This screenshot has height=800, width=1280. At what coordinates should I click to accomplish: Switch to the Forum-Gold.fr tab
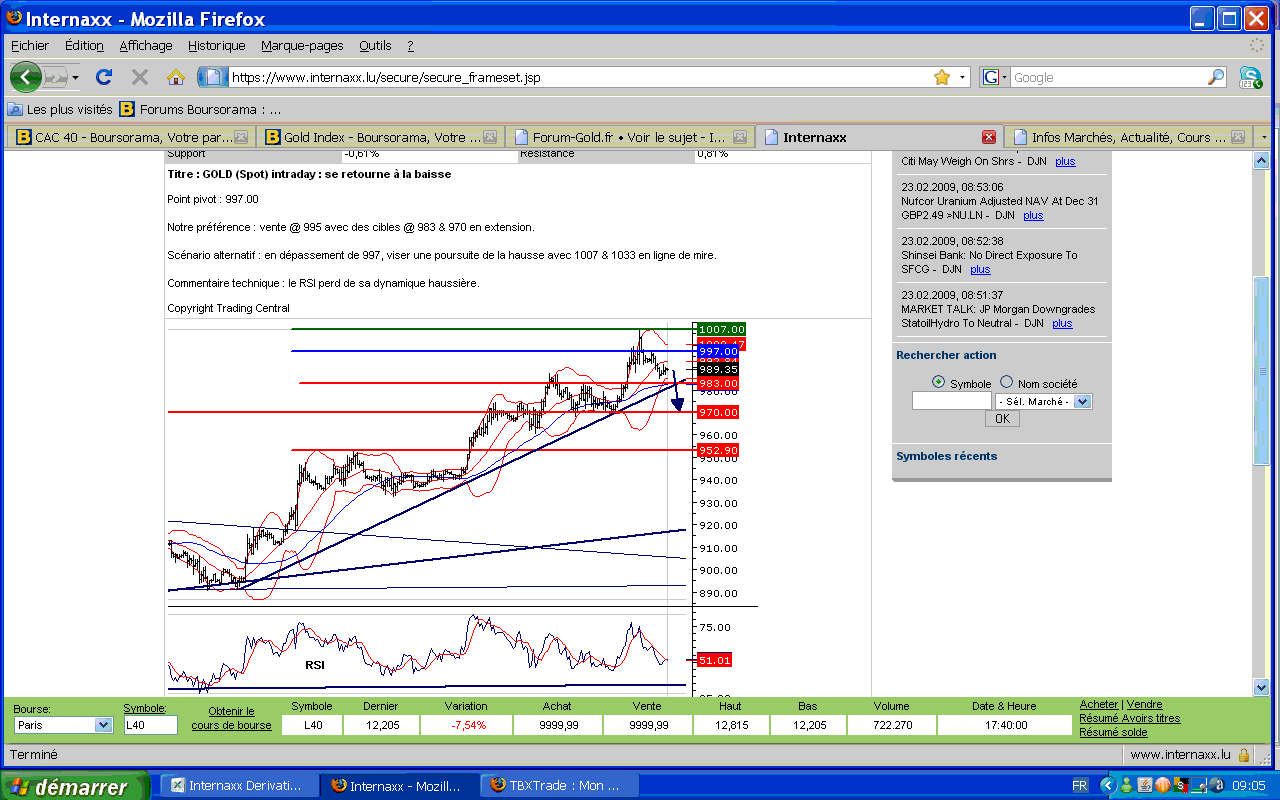[x=630, y=137]
